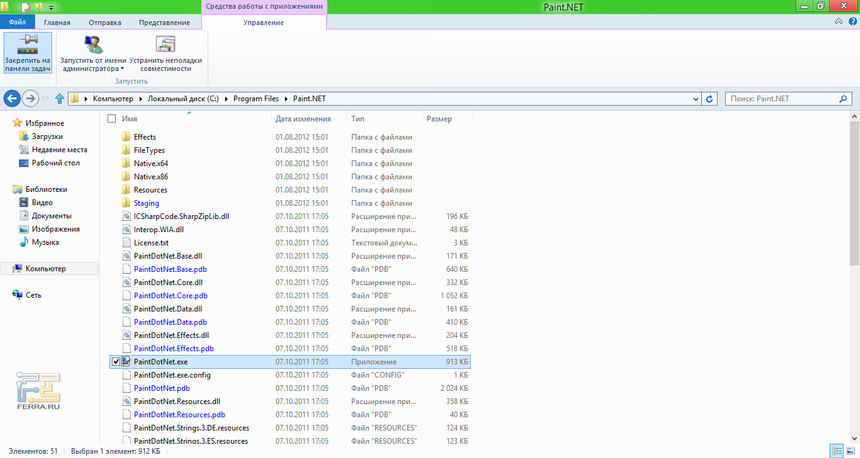
Task: Switch to the Представление ribbon tab
Action: [x=165, y=22]
